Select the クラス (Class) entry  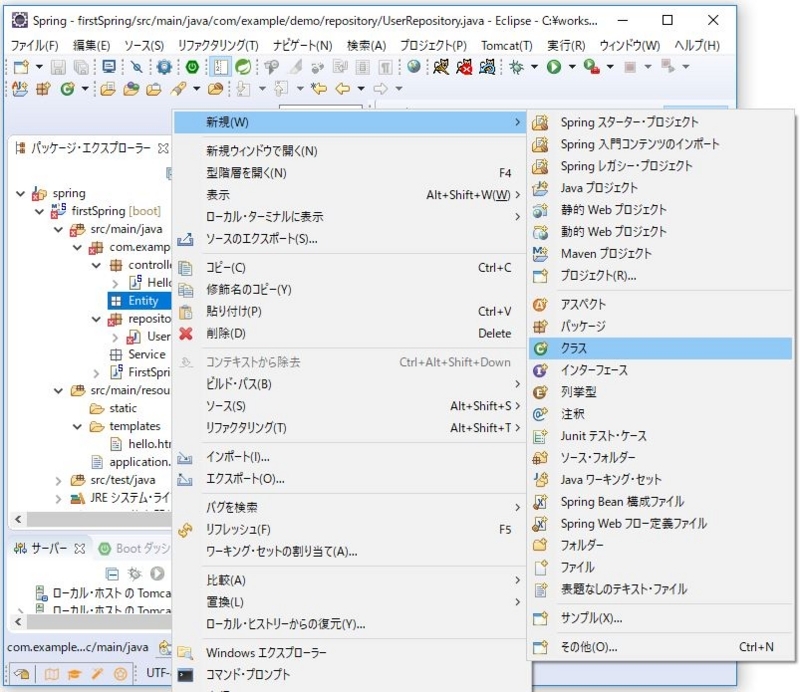[660, 348]
